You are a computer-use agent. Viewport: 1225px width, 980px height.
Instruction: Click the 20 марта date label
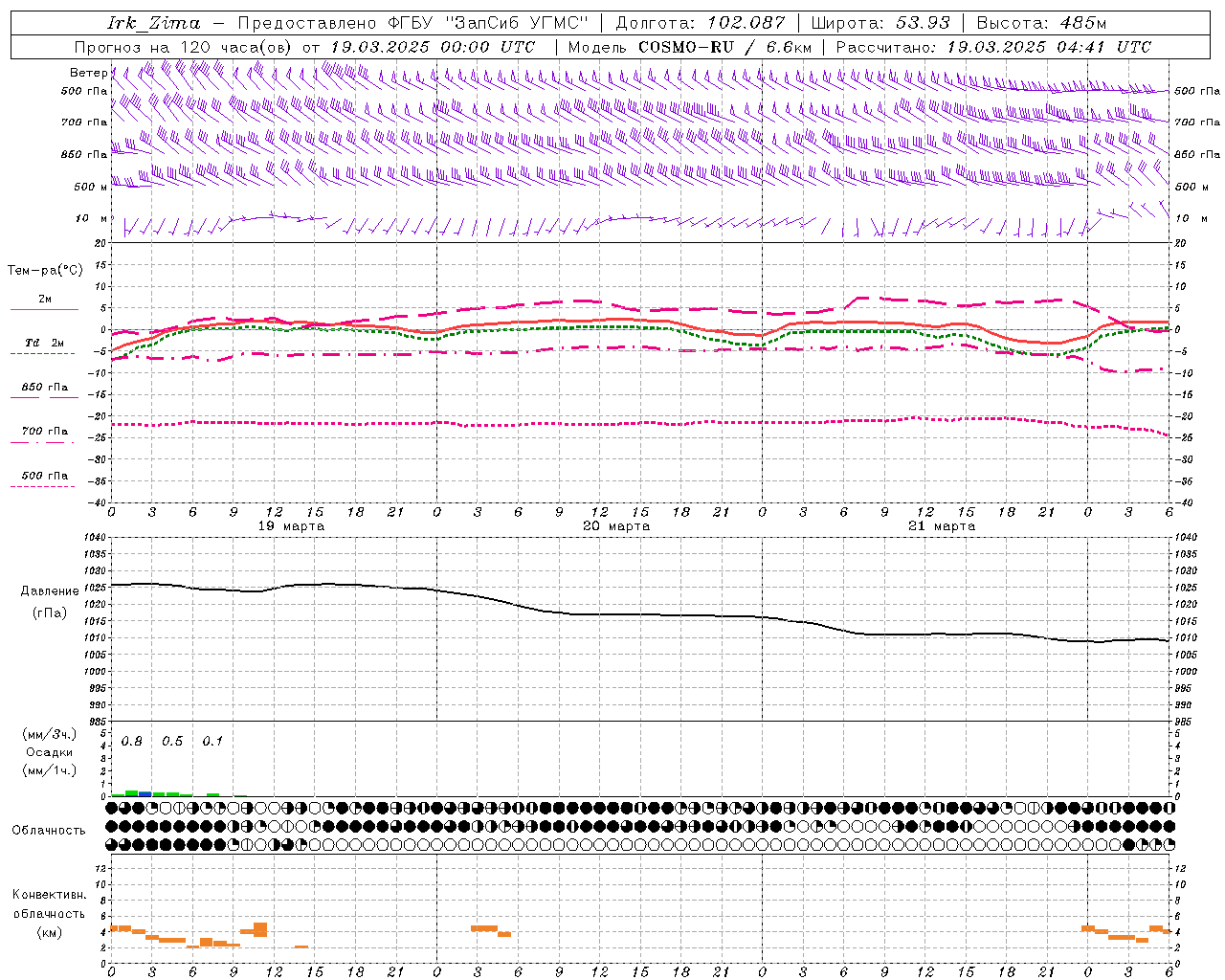[616, 526]
